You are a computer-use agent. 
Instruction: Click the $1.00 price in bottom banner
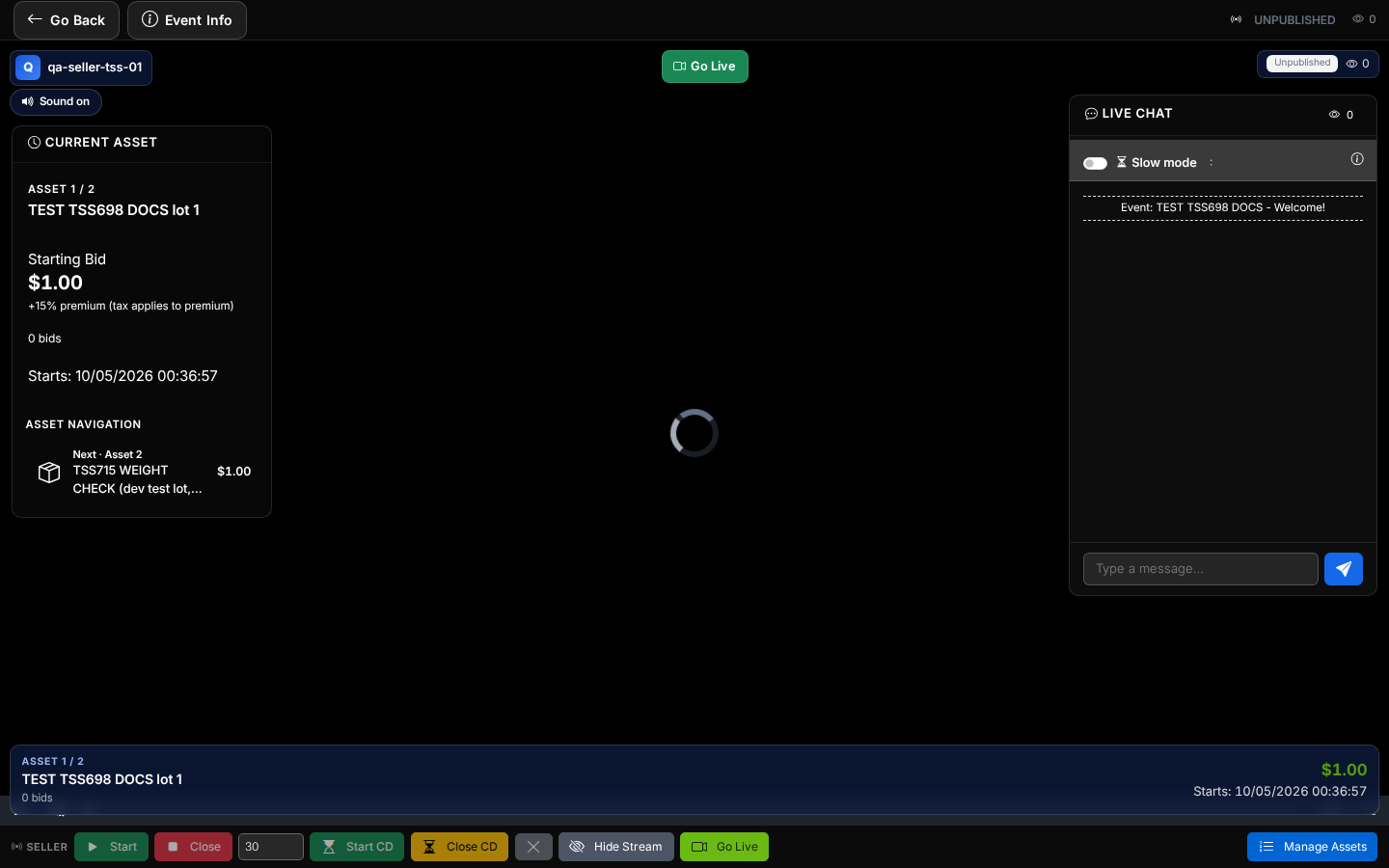click(x=1344, y=770)
